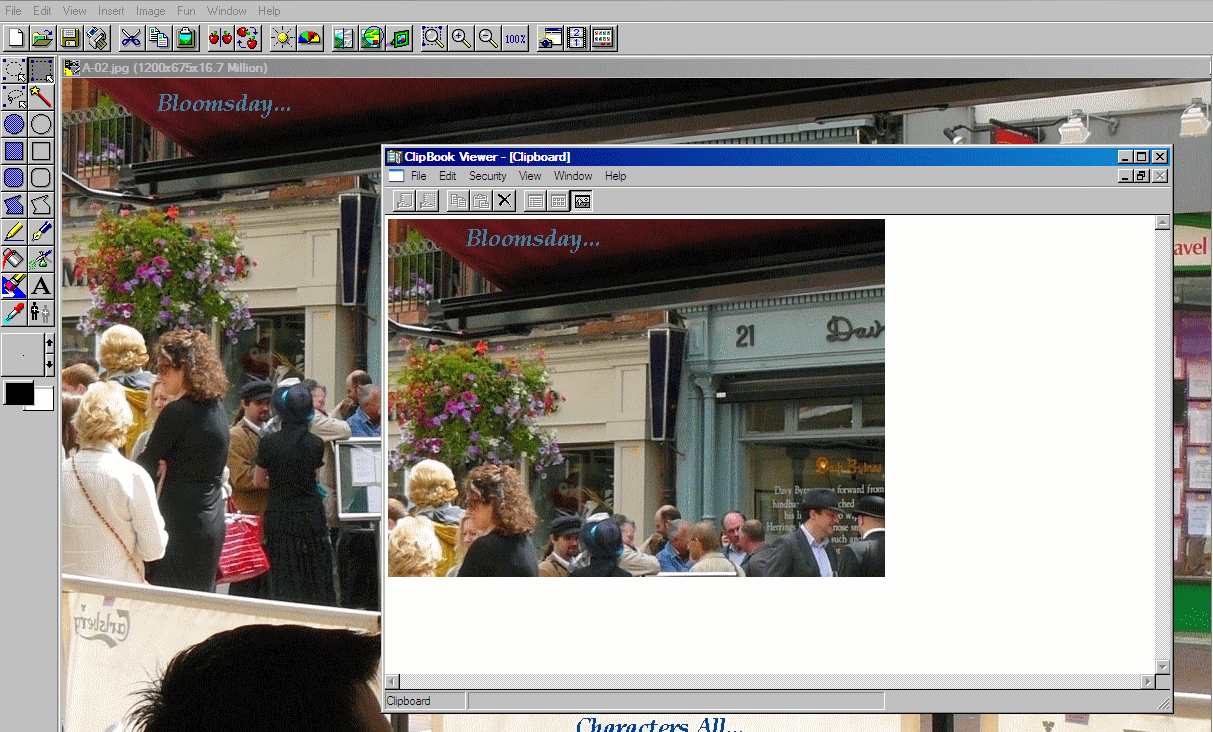Open a file with the folder icon
This screenshot has width=1213, height=732.
(42, 38)
